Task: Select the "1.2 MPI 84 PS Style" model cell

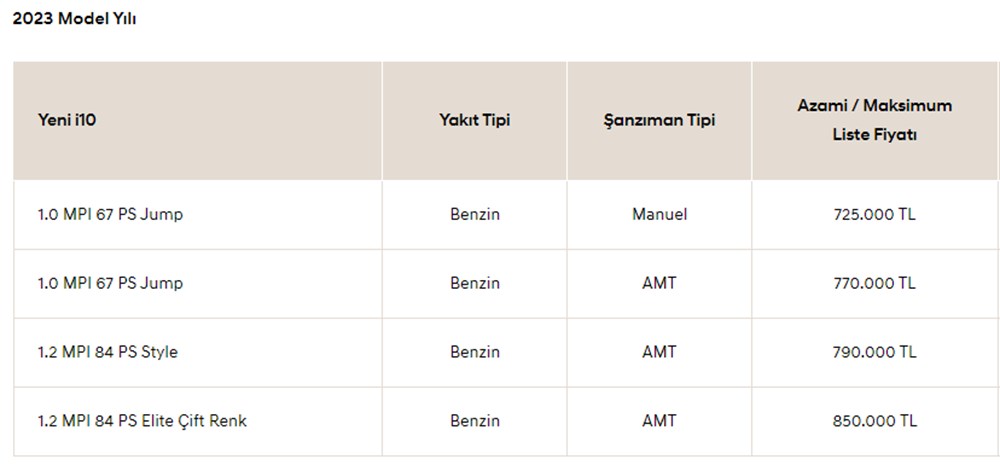Action: click(x=107, y=352)
